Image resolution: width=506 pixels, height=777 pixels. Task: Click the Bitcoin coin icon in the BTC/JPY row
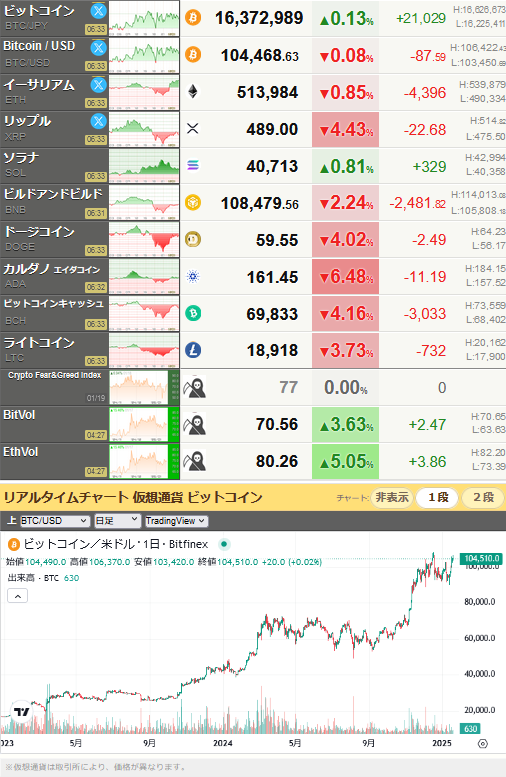click(193, 18)
